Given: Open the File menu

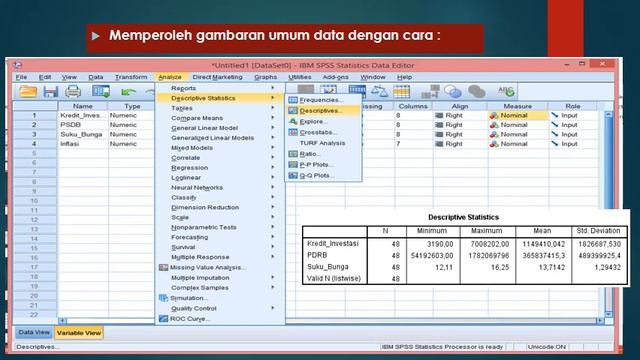Looking at the screenshot, I should (x=21, y=77).
